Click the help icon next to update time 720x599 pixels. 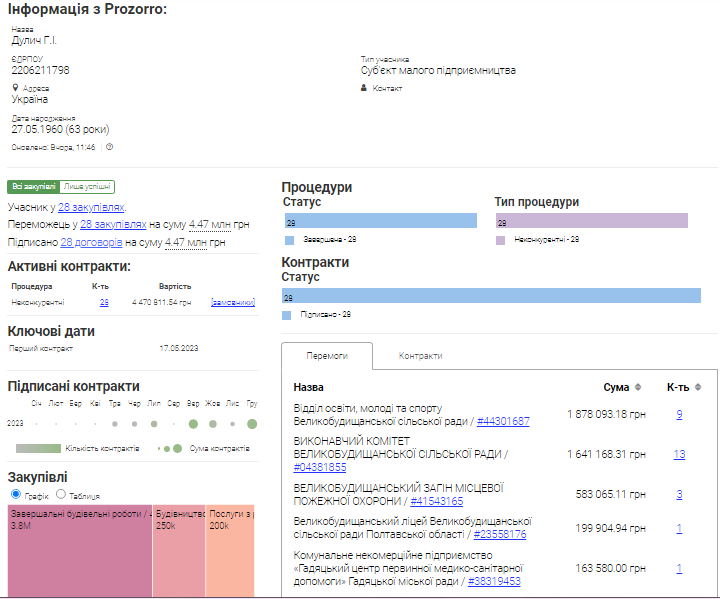pos(109,147)
